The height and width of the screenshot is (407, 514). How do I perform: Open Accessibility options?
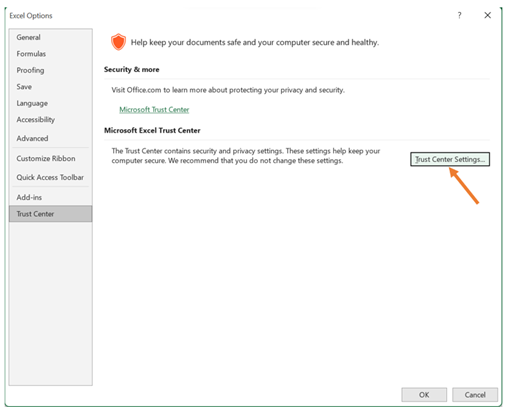51,120
